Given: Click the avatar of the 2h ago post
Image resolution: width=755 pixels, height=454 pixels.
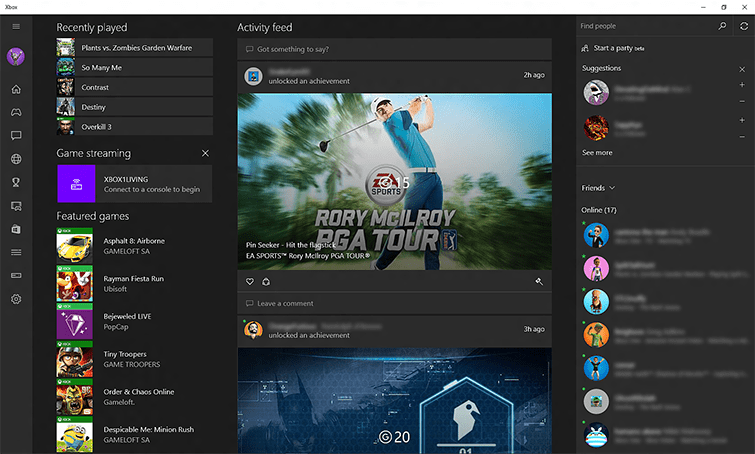Looking at the screenshot, I should pos(253,76).
